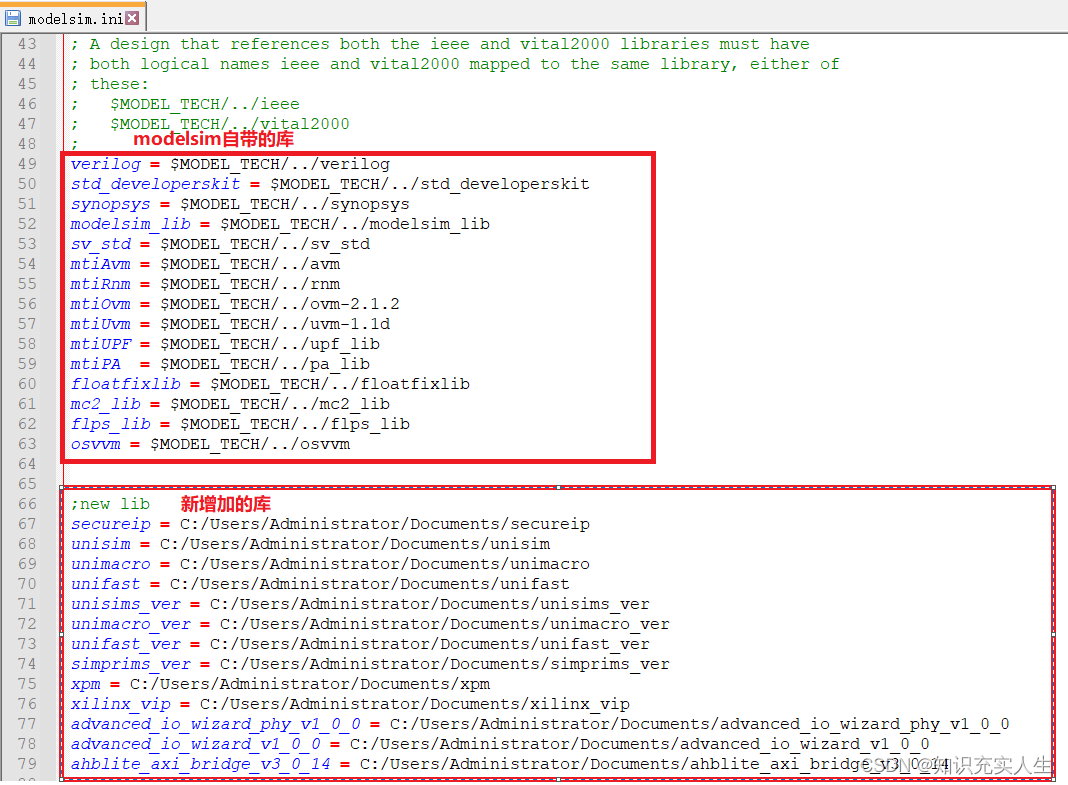This screenshot has width=1068, height=785.
Task: Click the 'flps_lib' key name
Action: (x=110, y=424)
